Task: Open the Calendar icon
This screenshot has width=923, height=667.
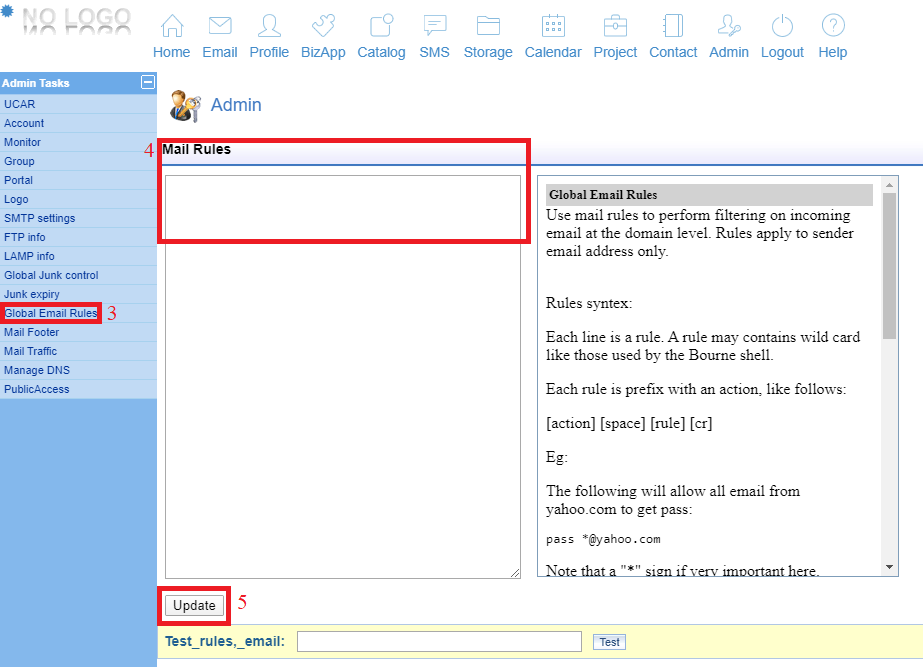Action: click(x=553, y=27)
